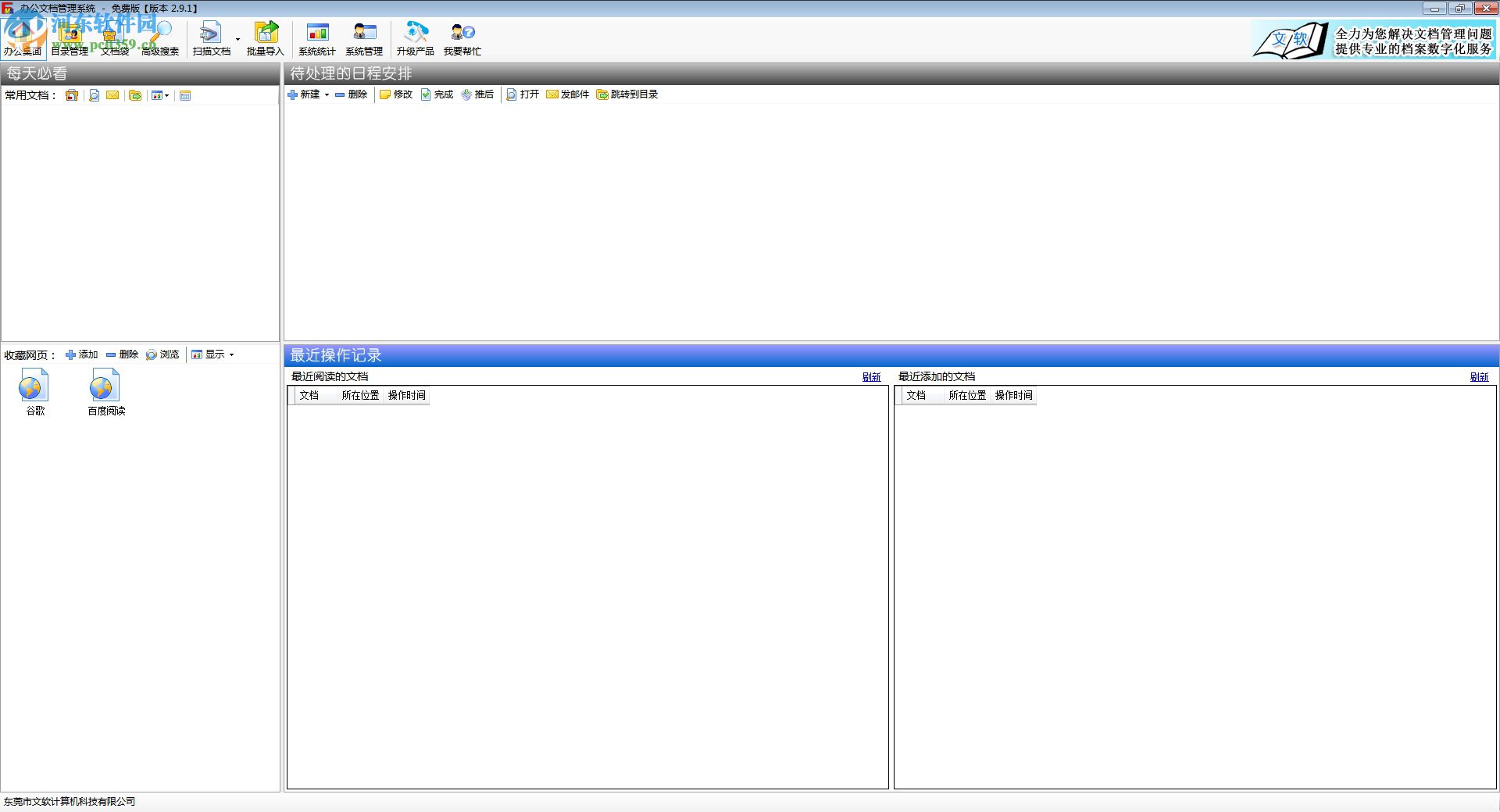1500x812 pixels.
Task: Expand the 新建 dropdown arrow
Action: (x=327, y=94)
